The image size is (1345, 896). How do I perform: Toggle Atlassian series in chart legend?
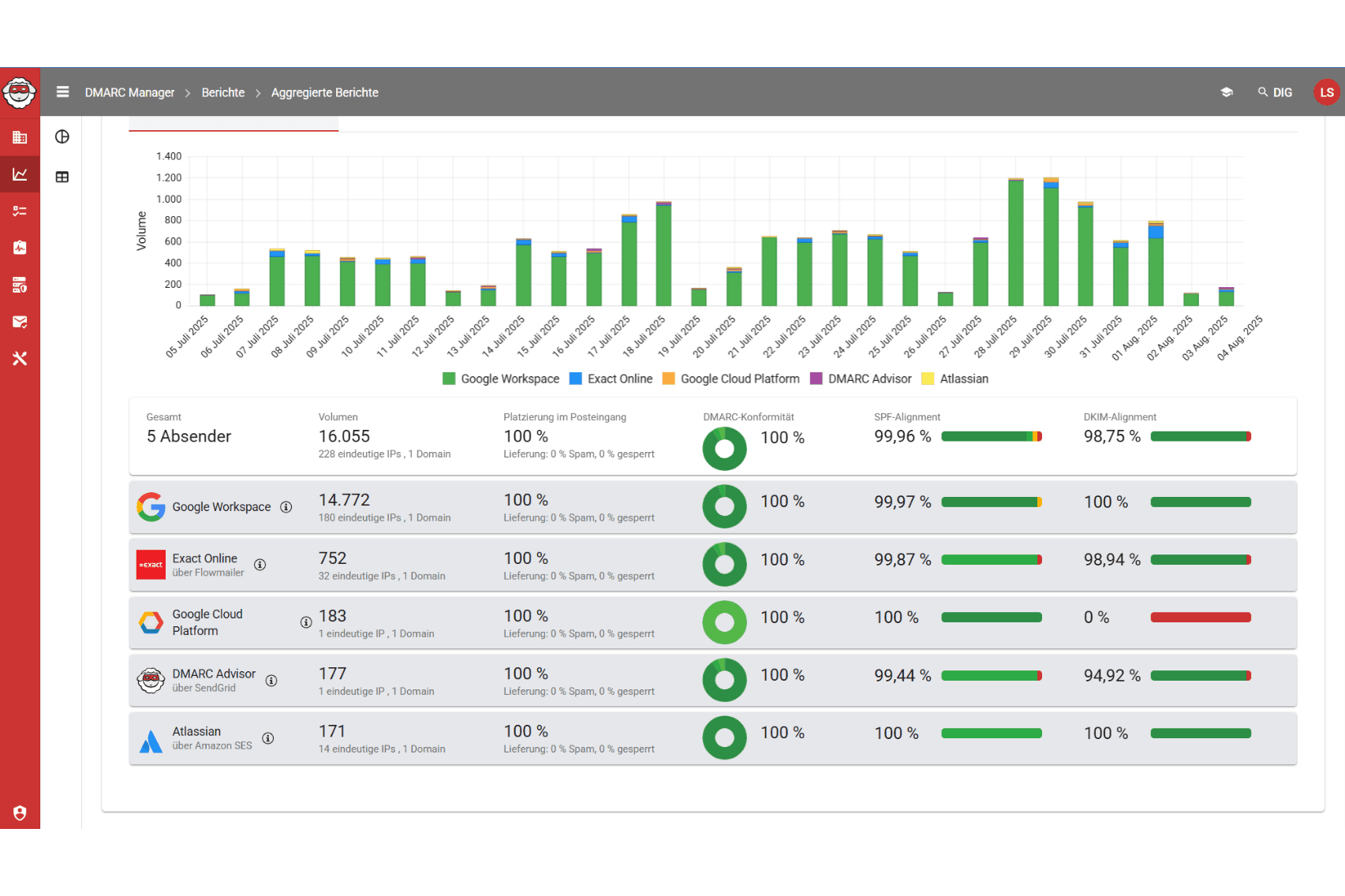click(x=955, y=379)
